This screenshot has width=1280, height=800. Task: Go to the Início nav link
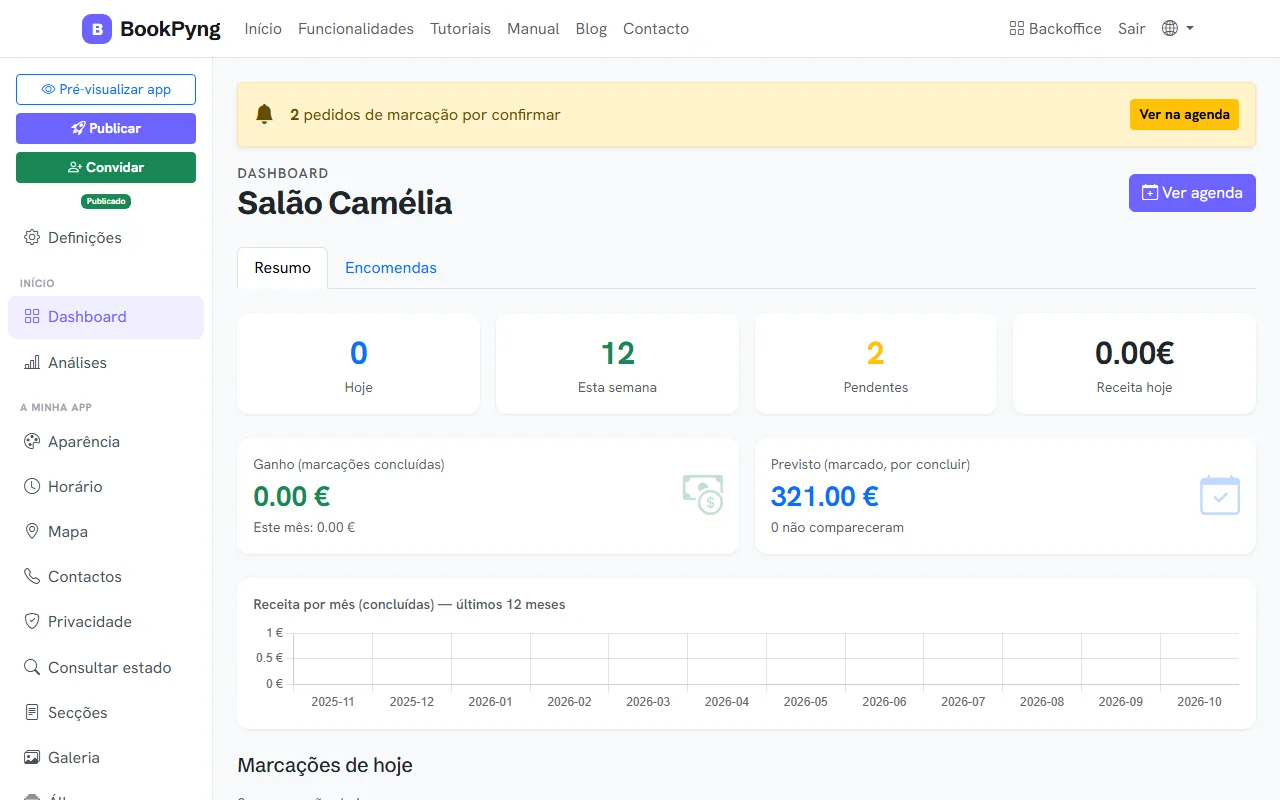click(263, 29)
